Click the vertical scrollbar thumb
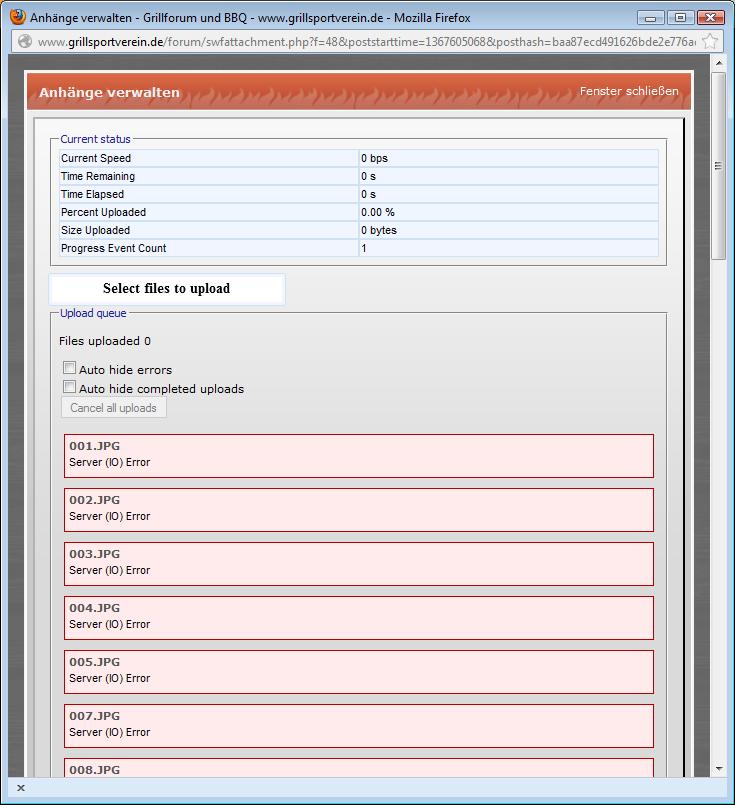Viewport: 735px width, 805px height. click(719, 166)
